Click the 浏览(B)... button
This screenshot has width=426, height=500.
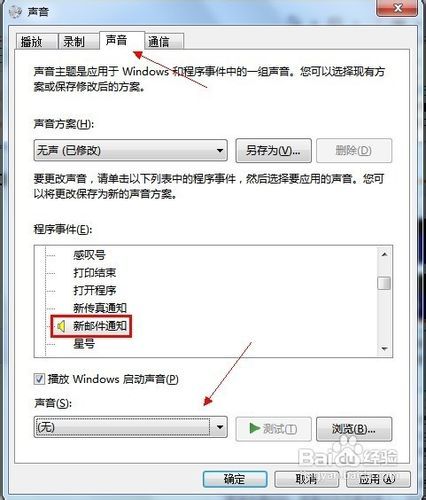pos(354,429)
